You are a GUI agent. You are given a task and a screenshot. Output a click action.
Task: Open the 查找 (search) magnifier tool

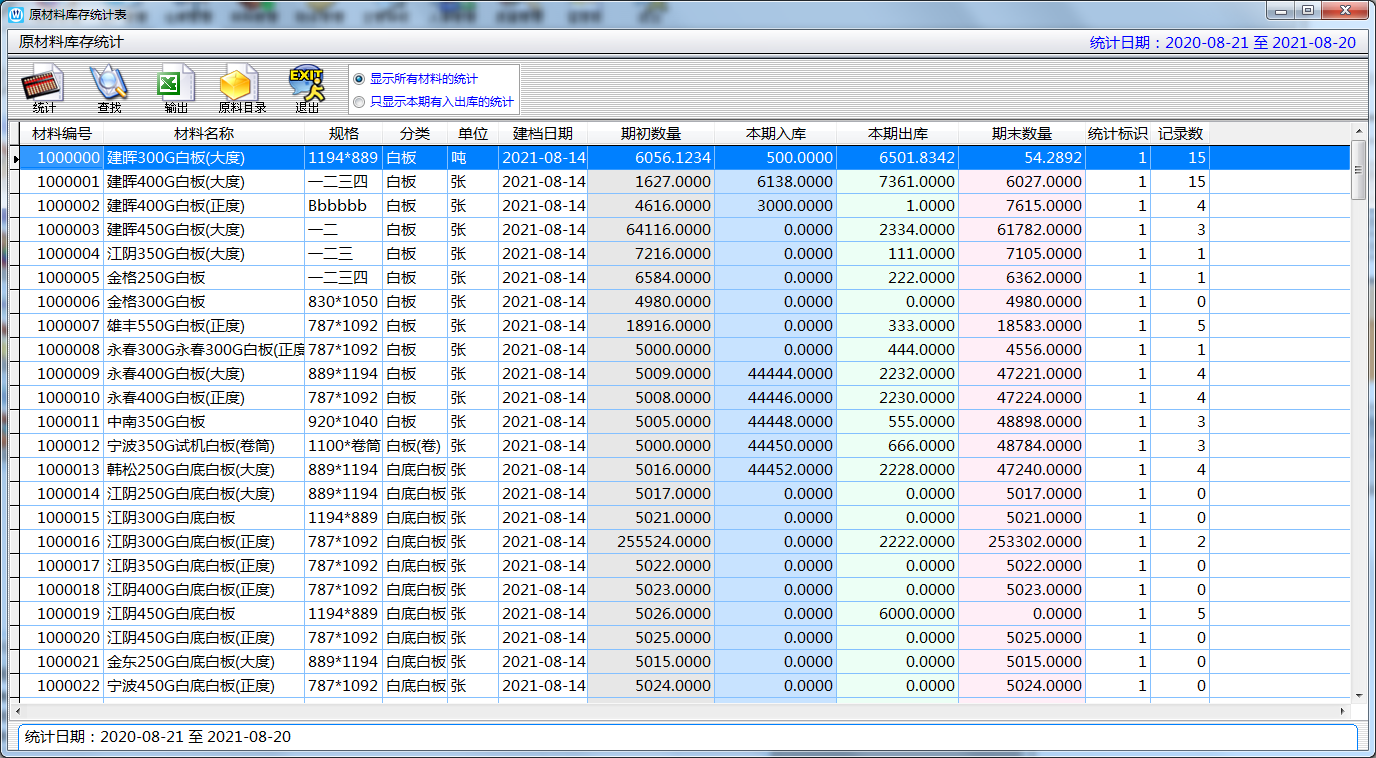pos(109,89)
